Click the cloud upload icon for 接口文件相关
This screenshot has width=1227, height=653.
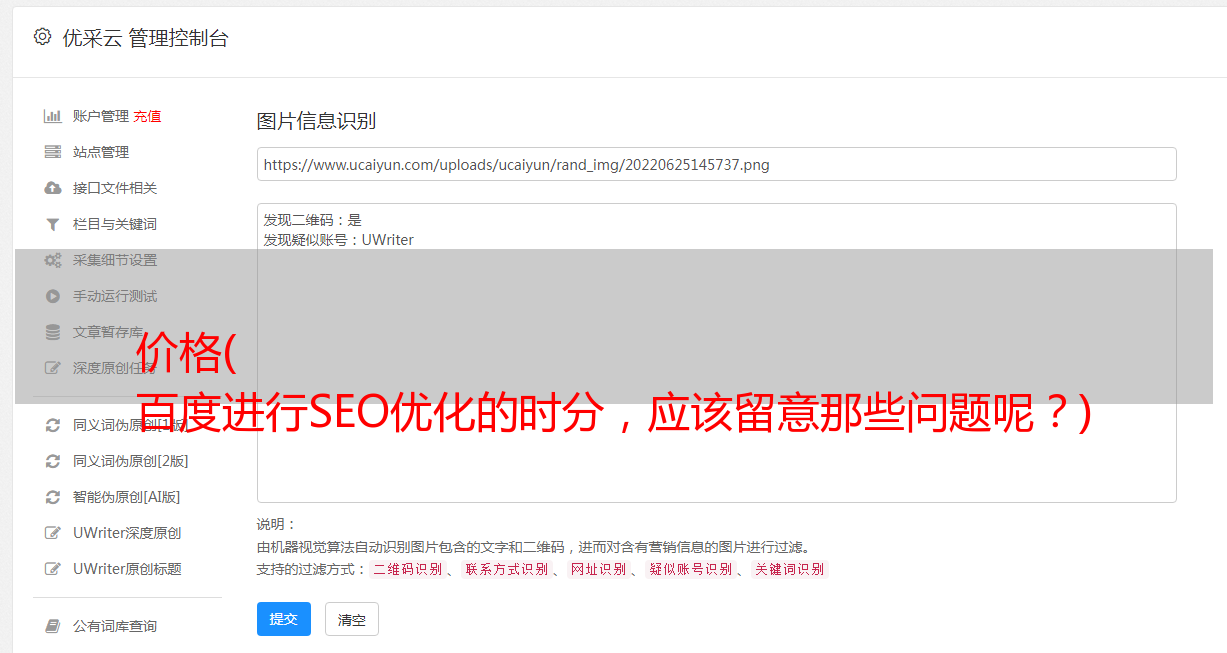coord(53,188)
